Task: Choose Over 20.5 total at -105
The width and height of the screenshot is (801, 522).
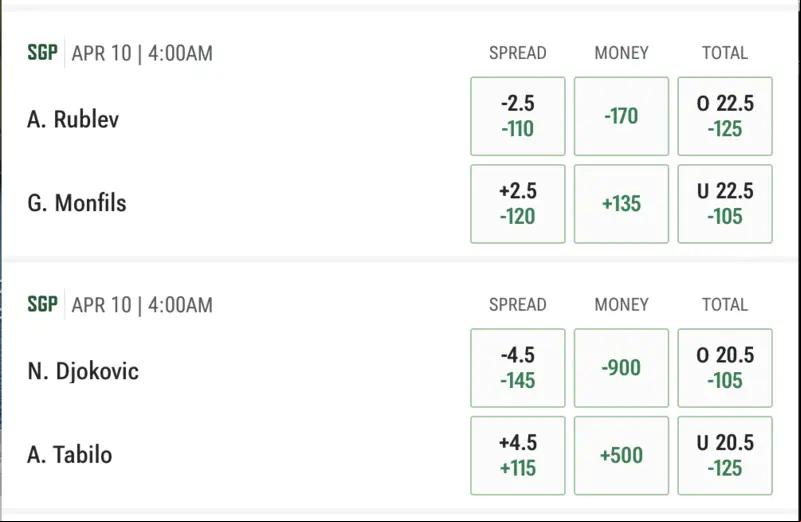Action: click(725, 368)
